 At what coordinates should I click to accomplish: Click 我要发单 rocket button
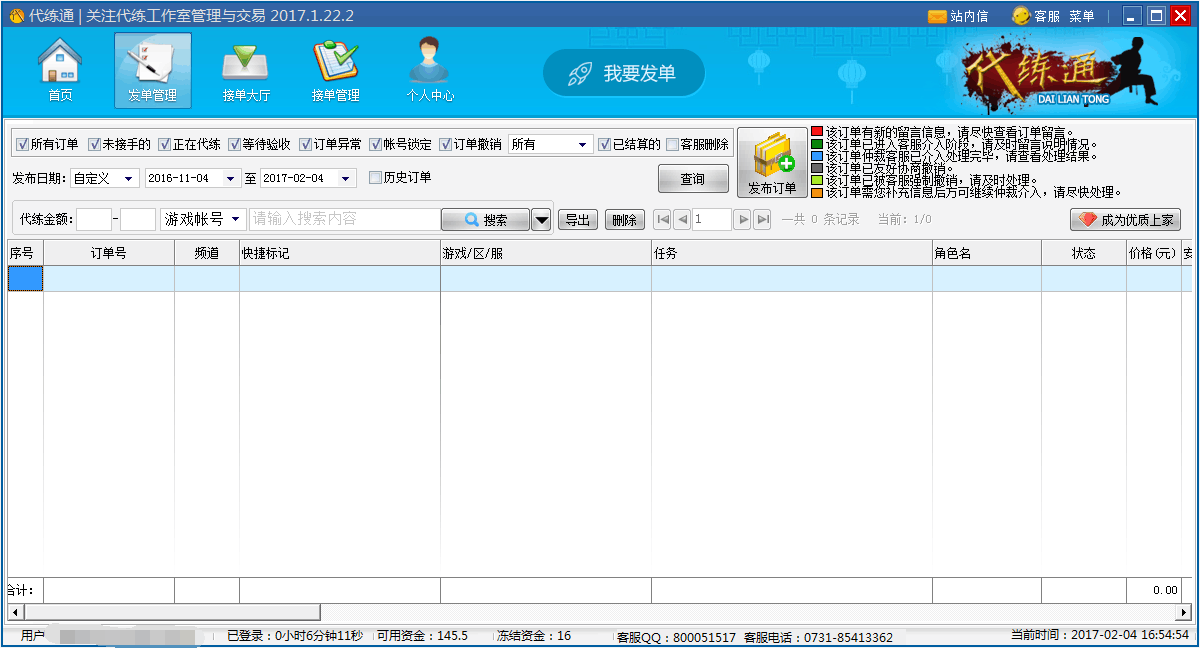(624, 73)
